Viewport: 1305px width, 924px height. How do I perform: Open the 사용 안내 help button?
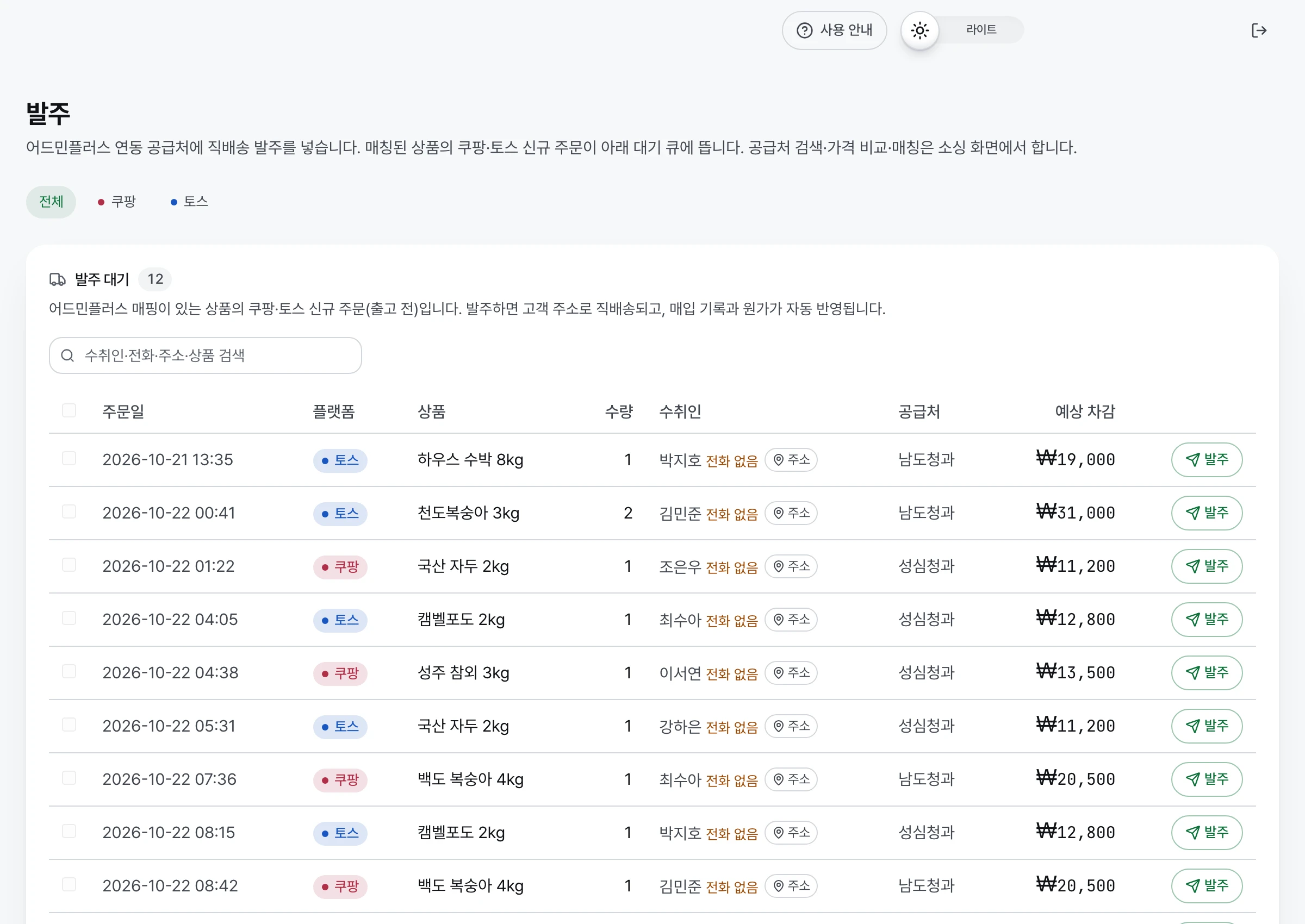pyautogui.click(x=834, y=30)
